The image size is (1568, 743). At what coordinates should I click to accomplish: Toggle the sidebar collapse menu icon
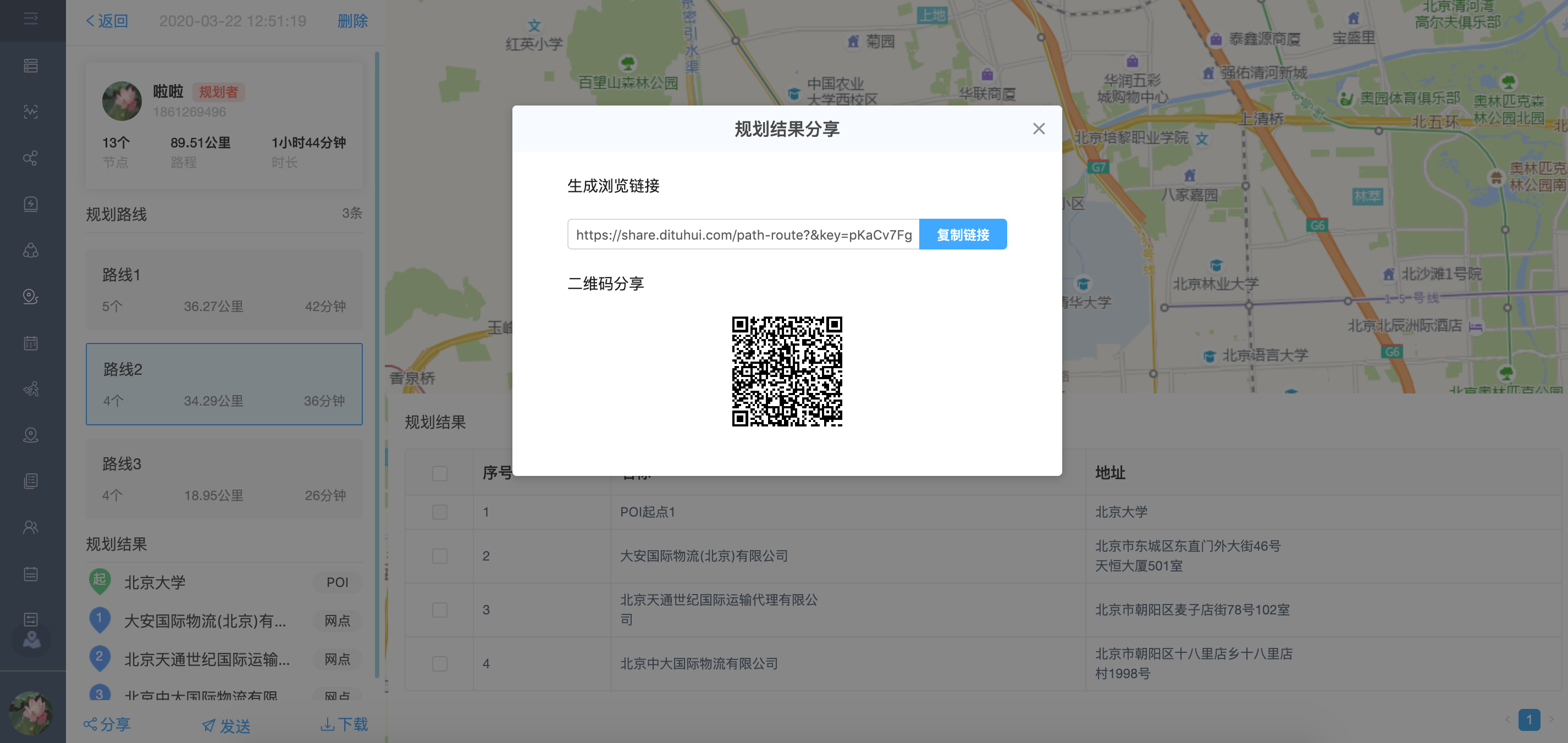coord(30,19)
